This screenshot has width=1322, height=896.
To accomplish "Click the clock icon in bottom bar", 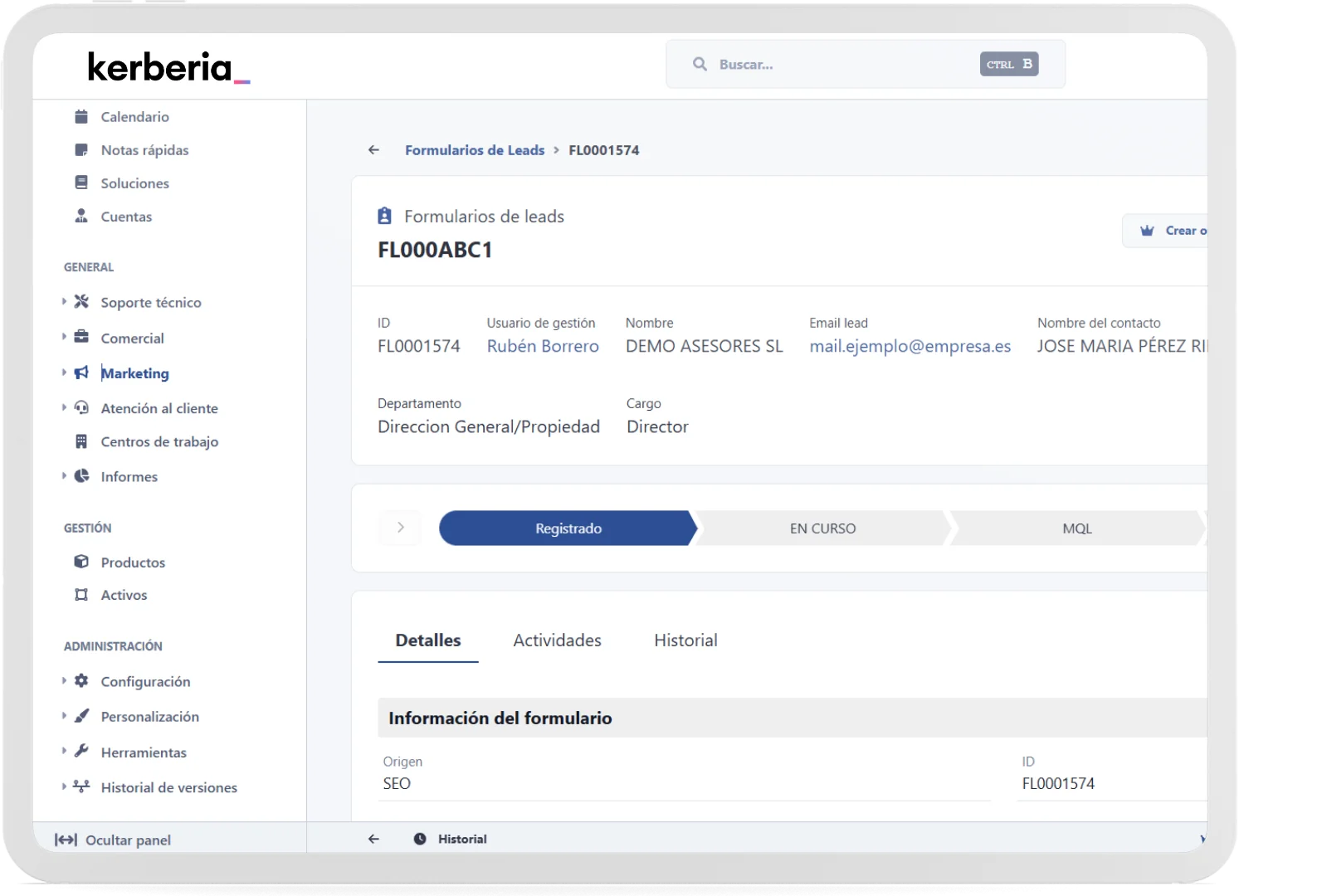I will pos(420,839).
